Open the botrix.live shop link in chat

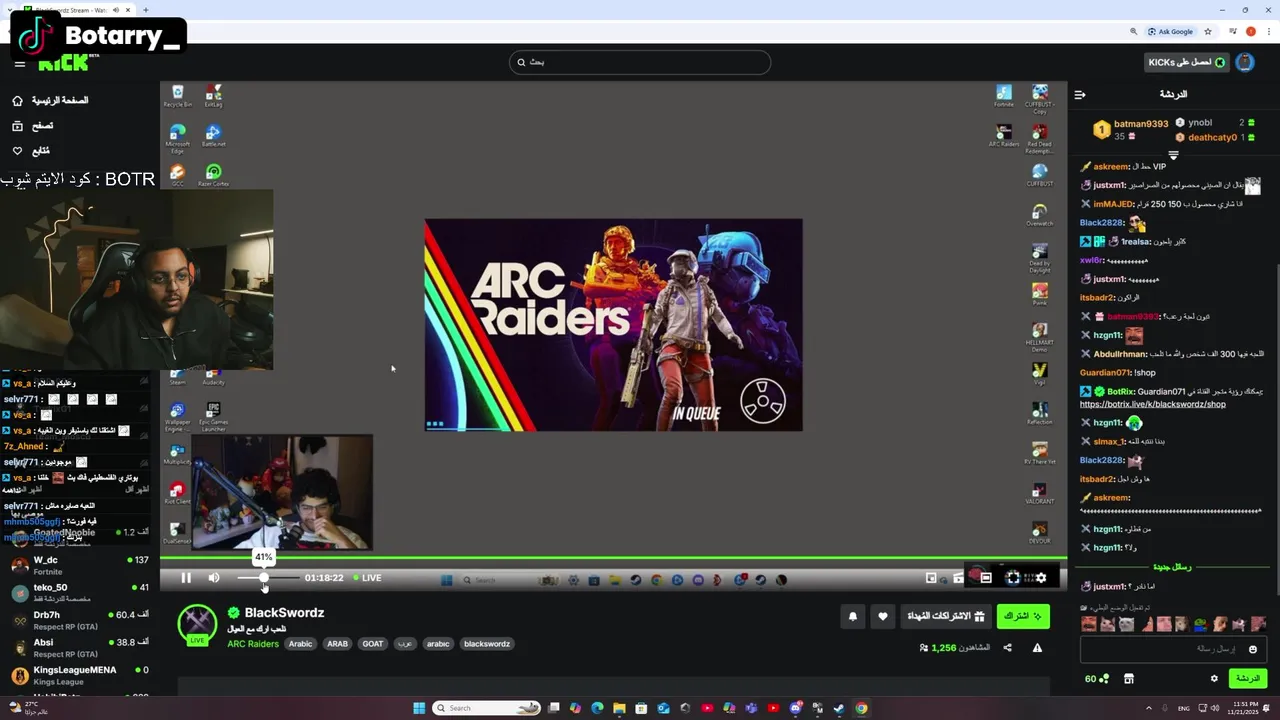click(x=1152, y=404)
